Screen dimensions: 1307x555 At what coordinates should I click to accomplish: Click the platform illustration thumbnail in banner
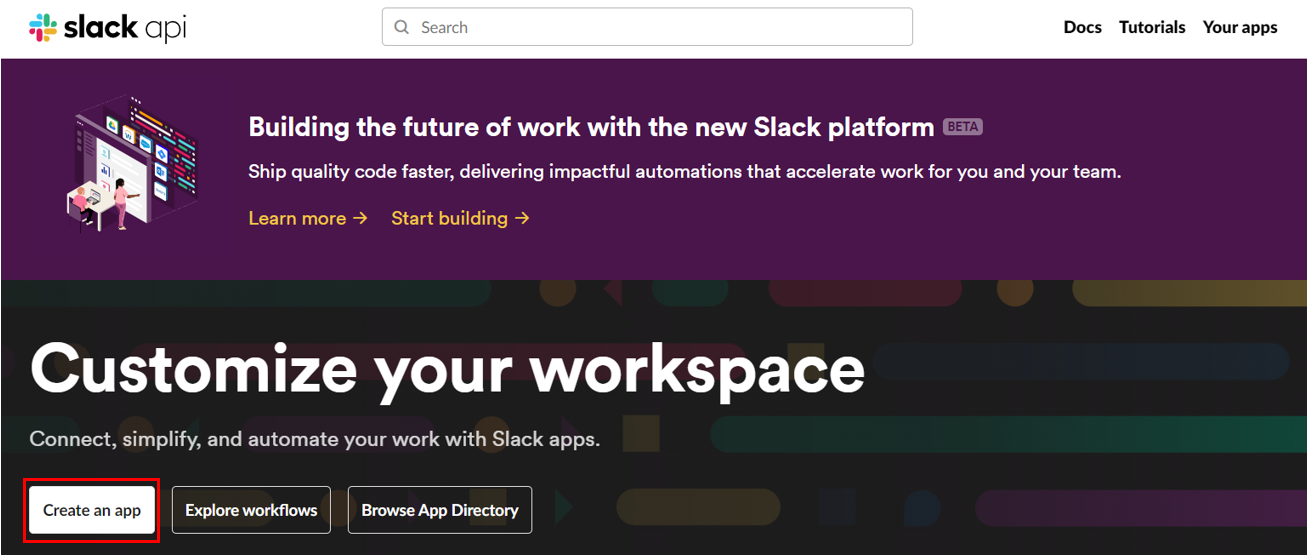(x=133, y=163)
